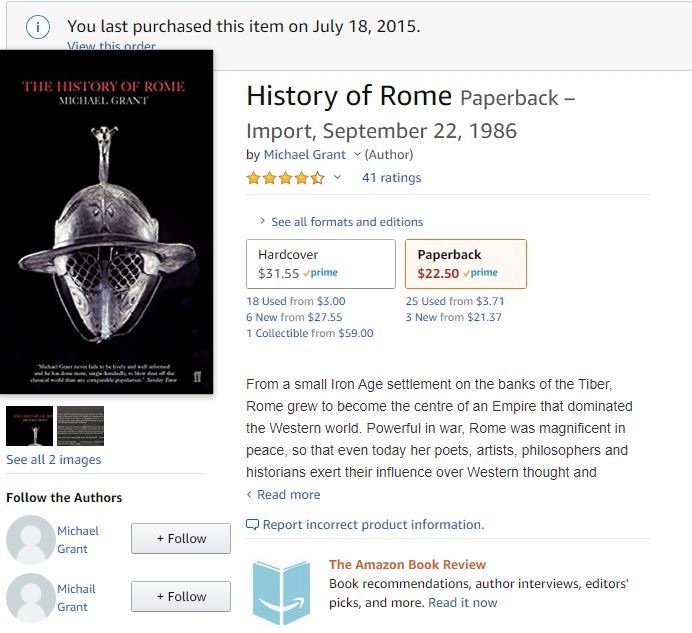Expand the Michael Grant author dropdown
This screenshot has height=633, width=692.
[x=357, y=155]
